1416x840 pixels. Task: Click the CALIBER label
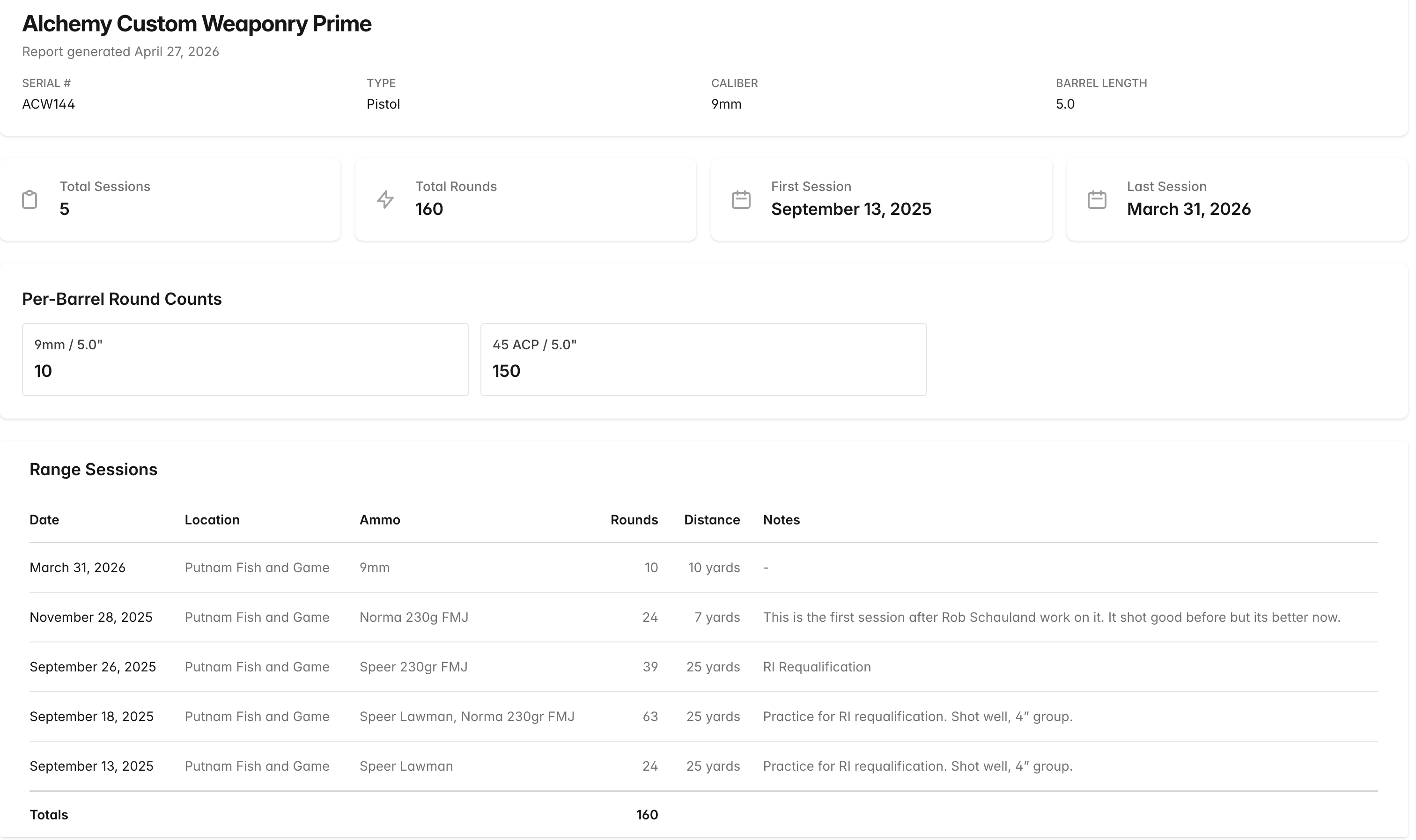(734, 83)
